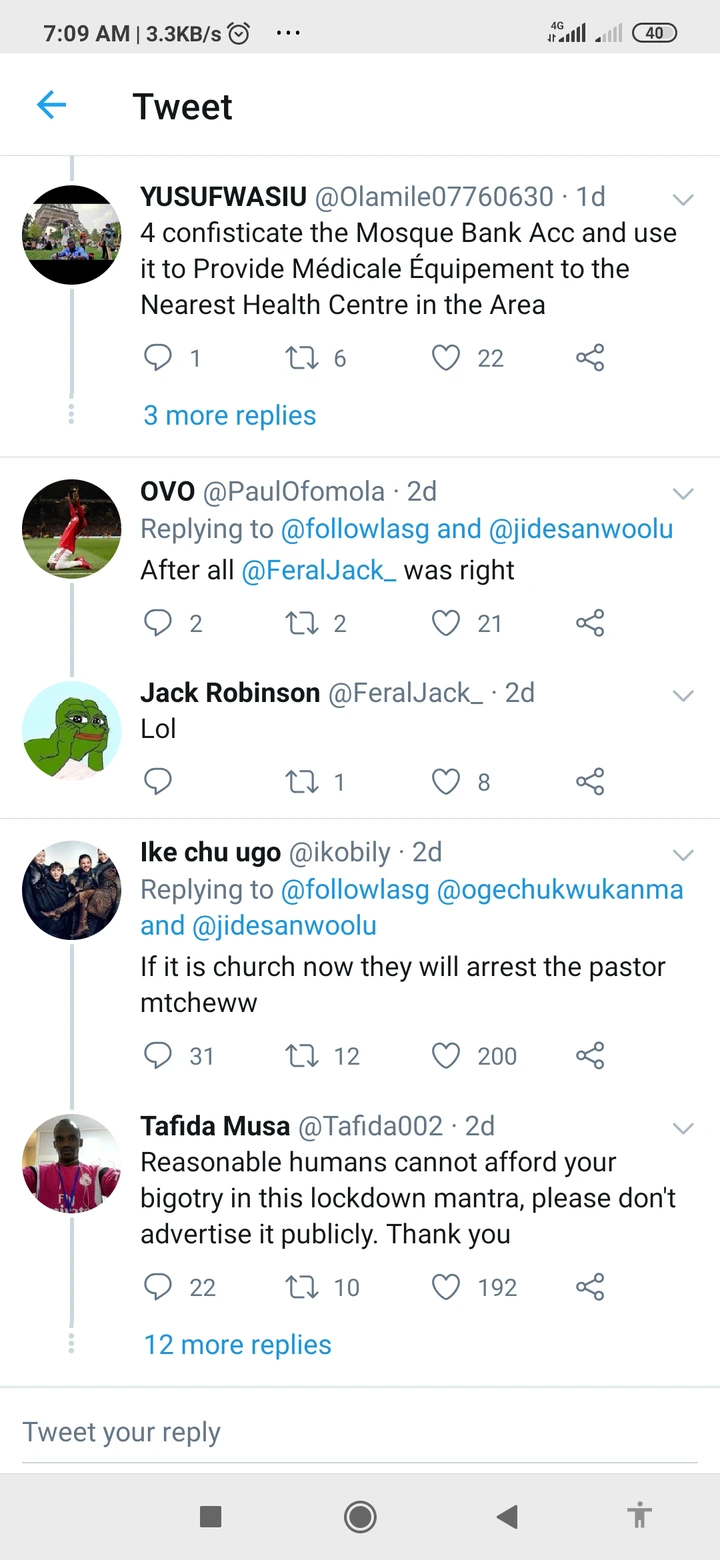Like Tafida Musa's tweet with heart icon

446,1286
